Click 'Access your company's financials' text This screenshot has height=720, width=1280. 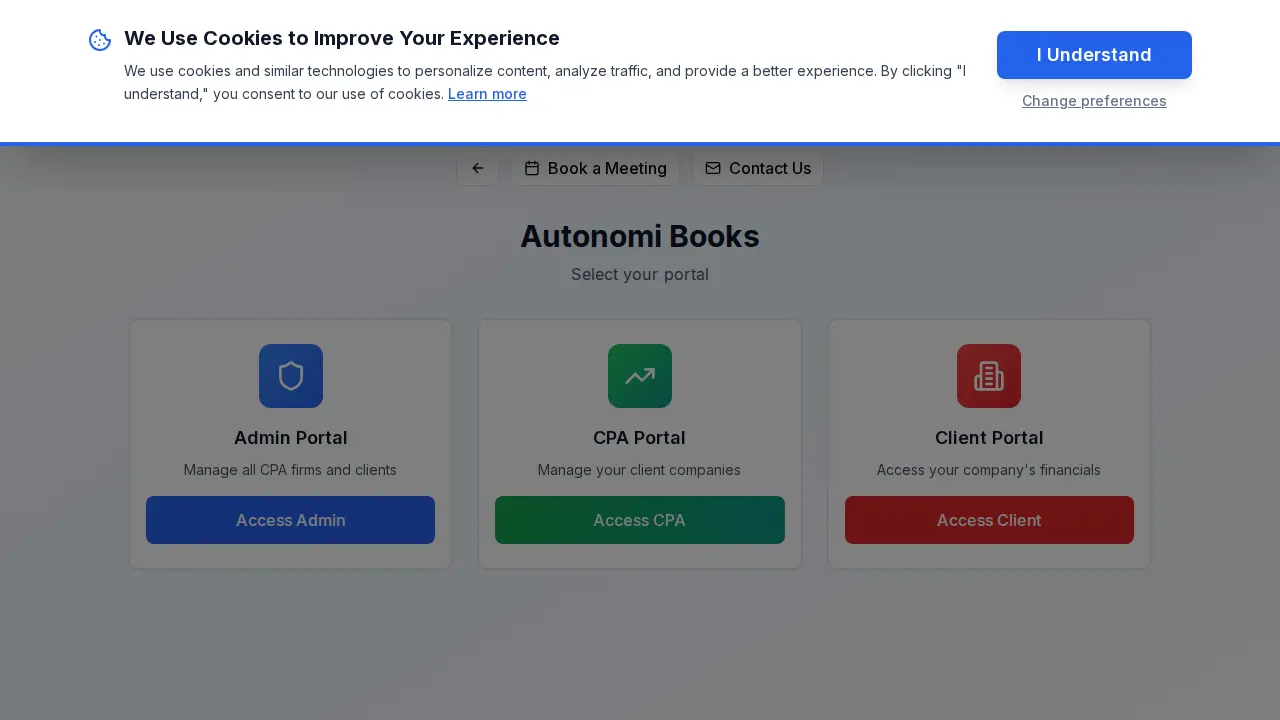pos(989,470)
